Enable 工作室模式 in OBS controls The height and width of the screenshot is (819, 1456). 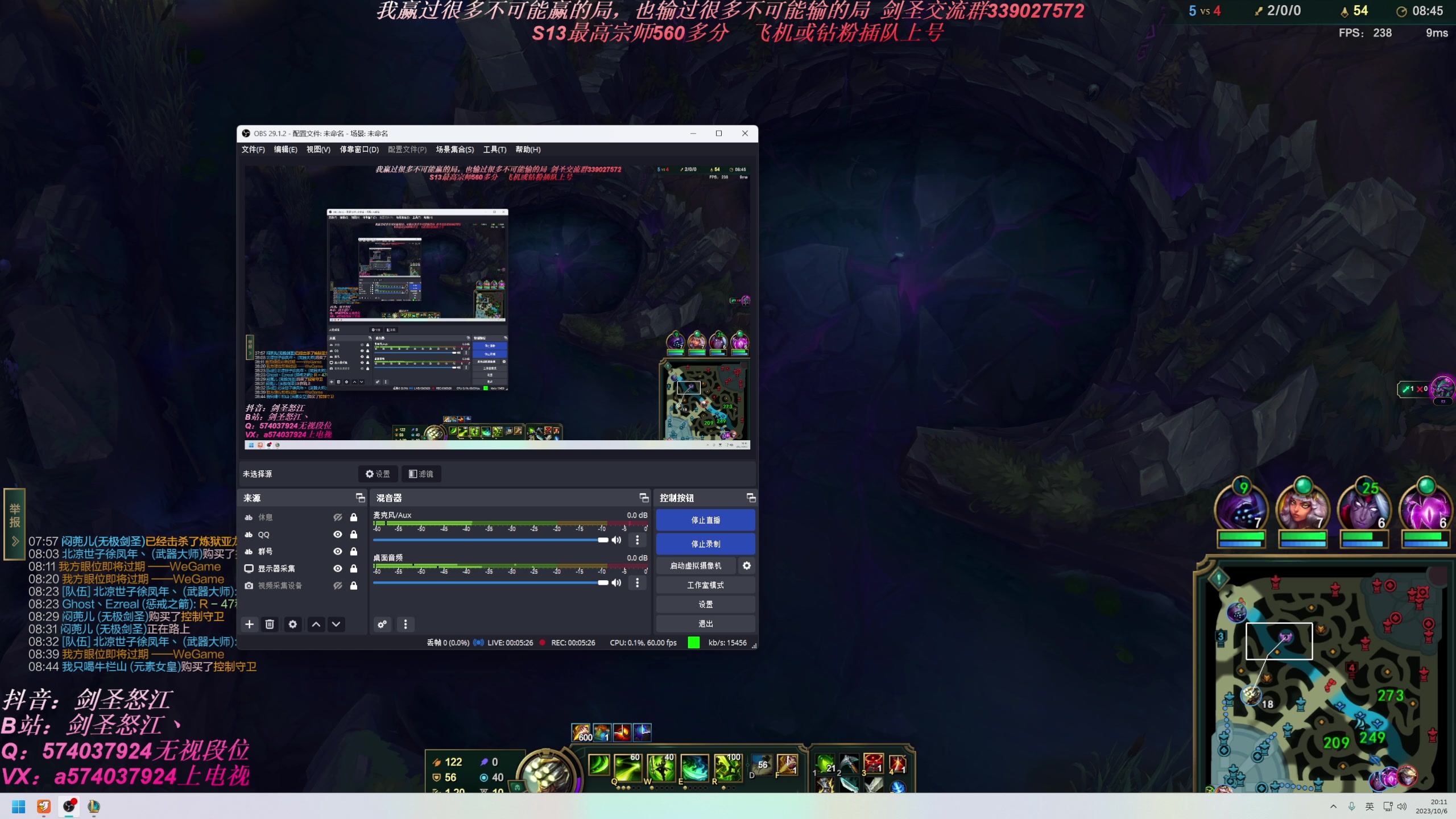click(x=705, y=585)
